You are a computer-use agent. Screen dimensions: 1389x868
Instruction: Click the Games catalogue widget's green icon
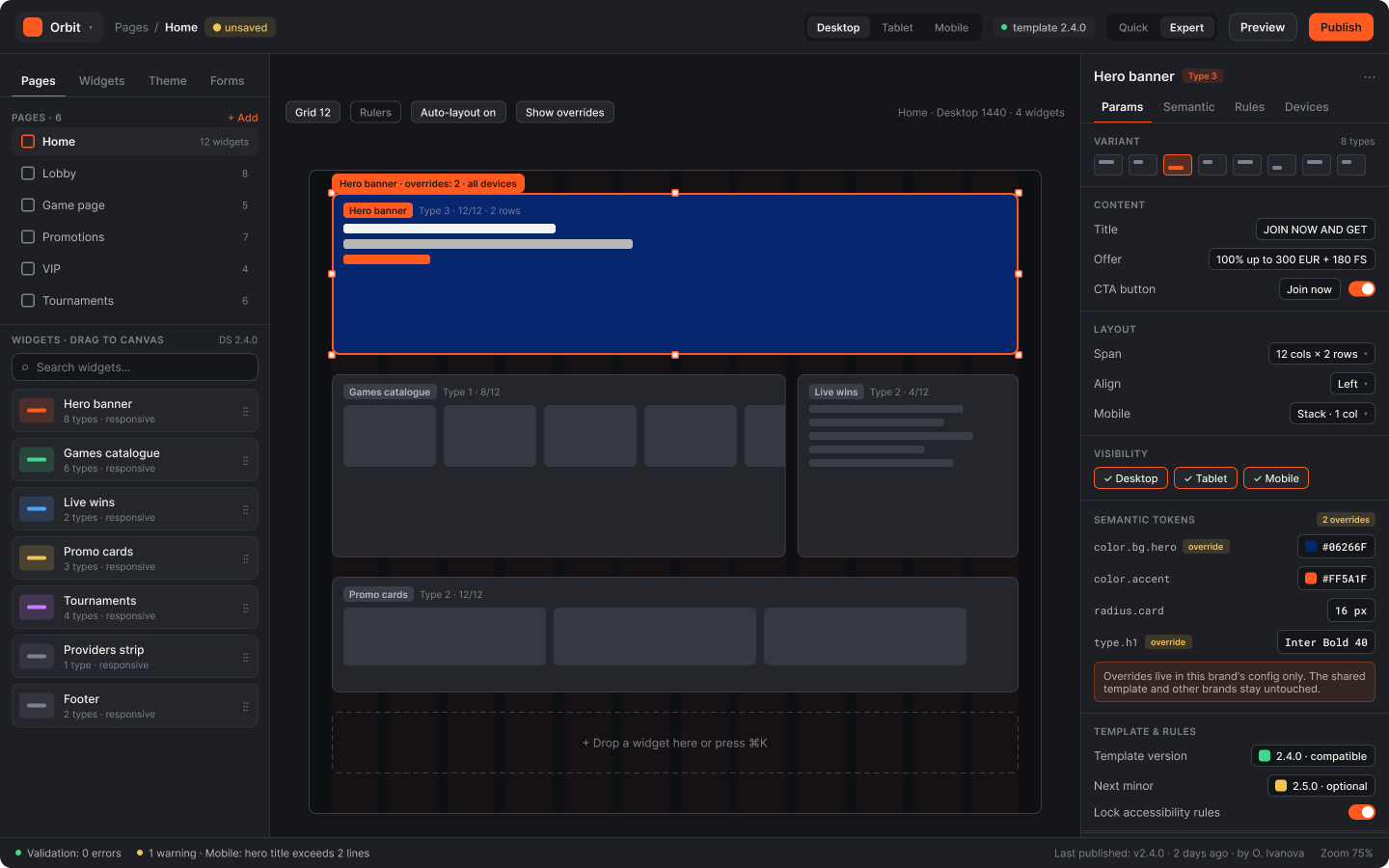[37, 460]
